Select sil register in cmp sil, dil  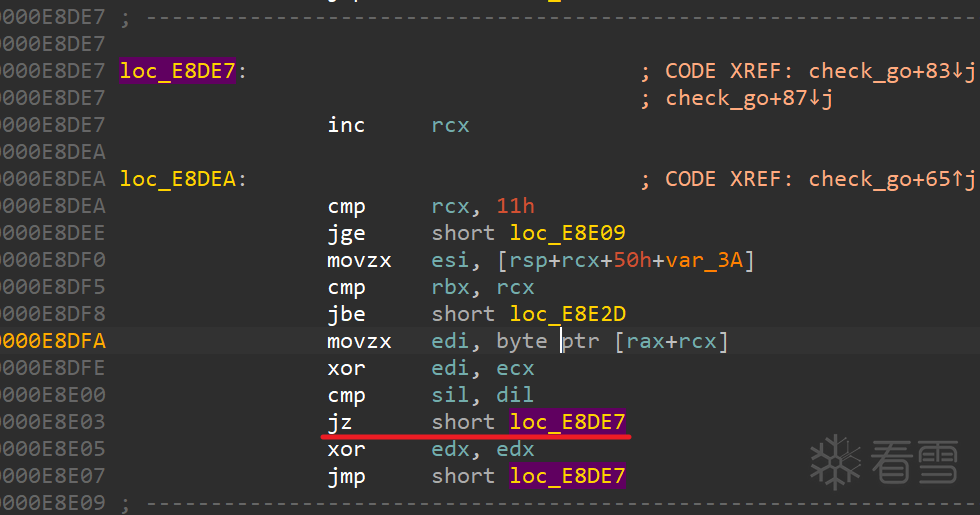click(450, 395)
